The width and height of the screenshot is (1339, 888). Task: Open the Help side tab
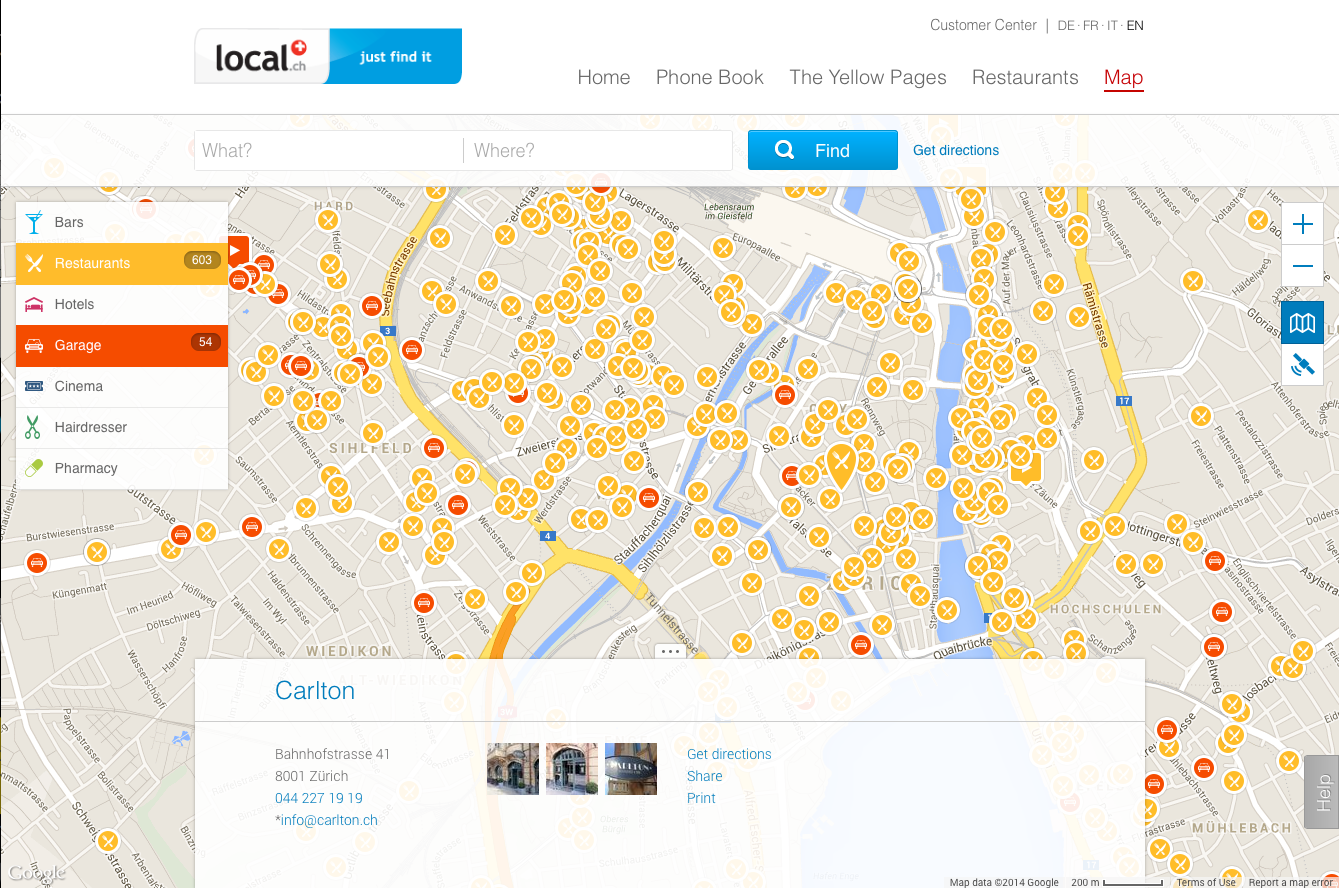point(1321,792)
